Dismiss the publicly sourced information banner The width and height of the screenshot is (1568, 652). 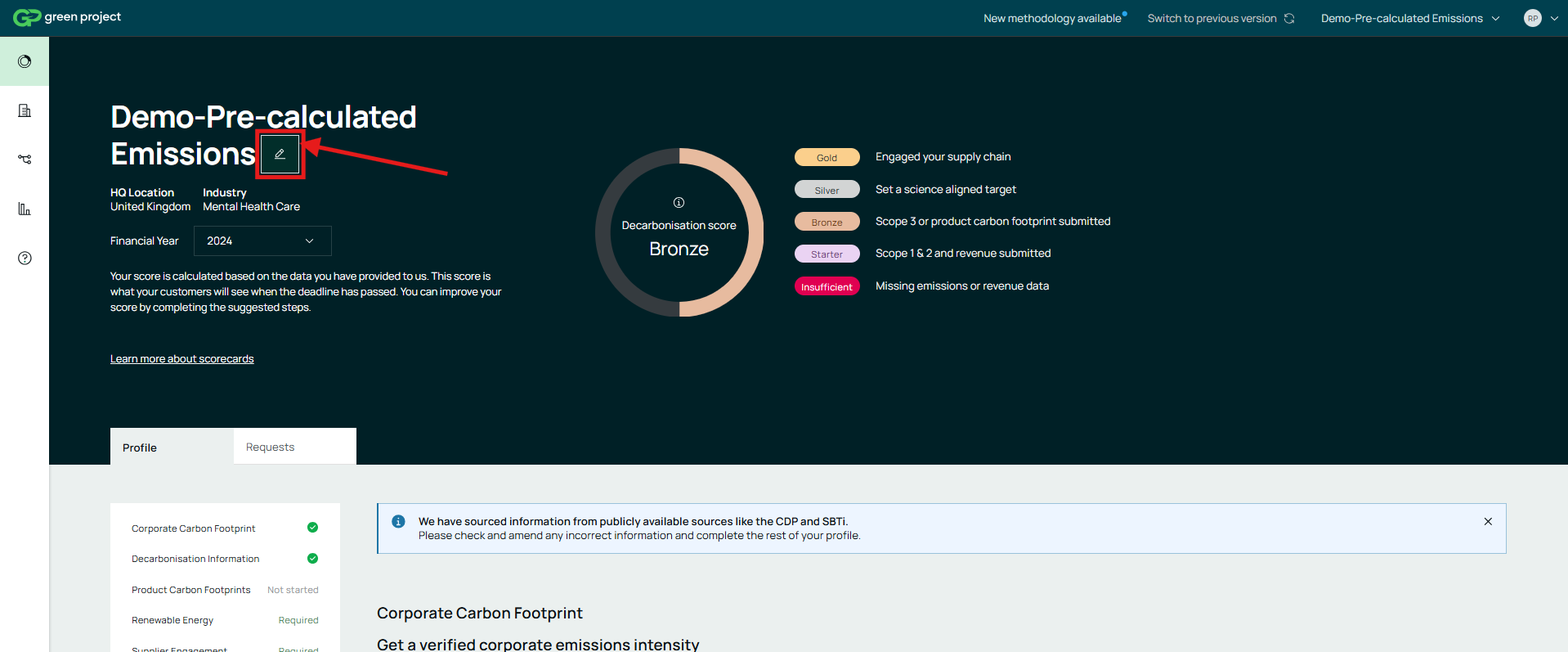click(1488, 522)
